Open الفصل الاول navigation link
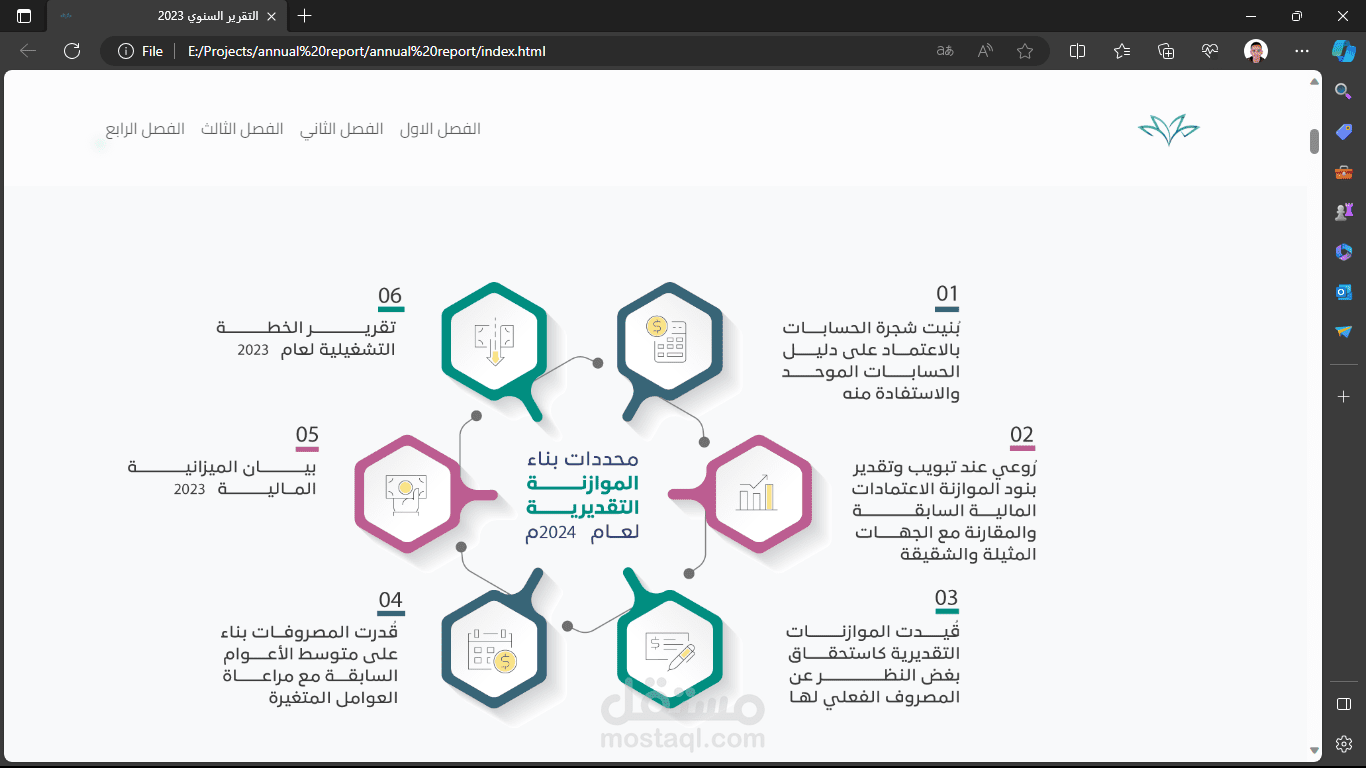 (x=440, y=129)
